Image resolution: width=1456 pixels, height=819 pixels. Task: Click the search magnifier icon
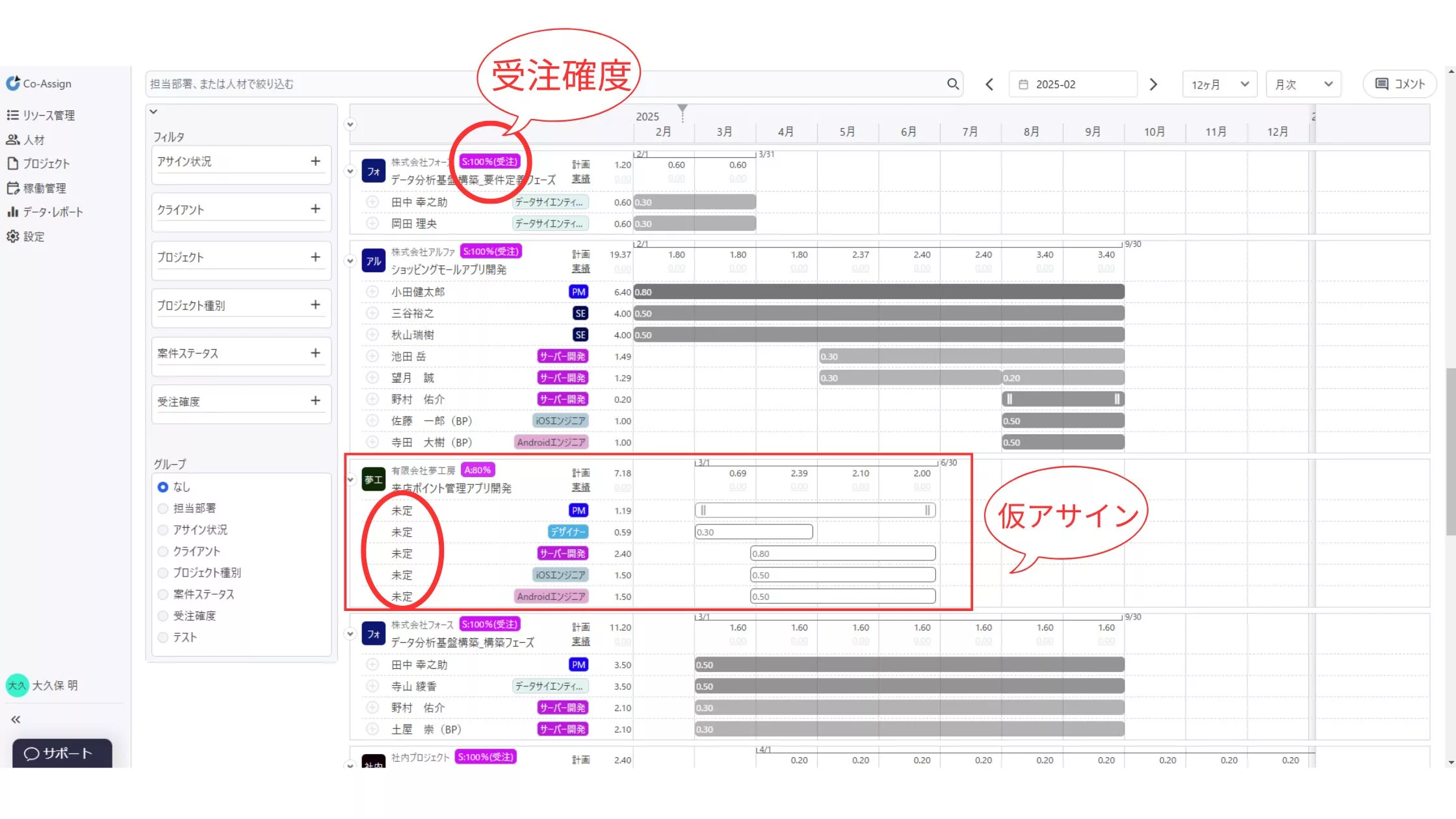953,84
